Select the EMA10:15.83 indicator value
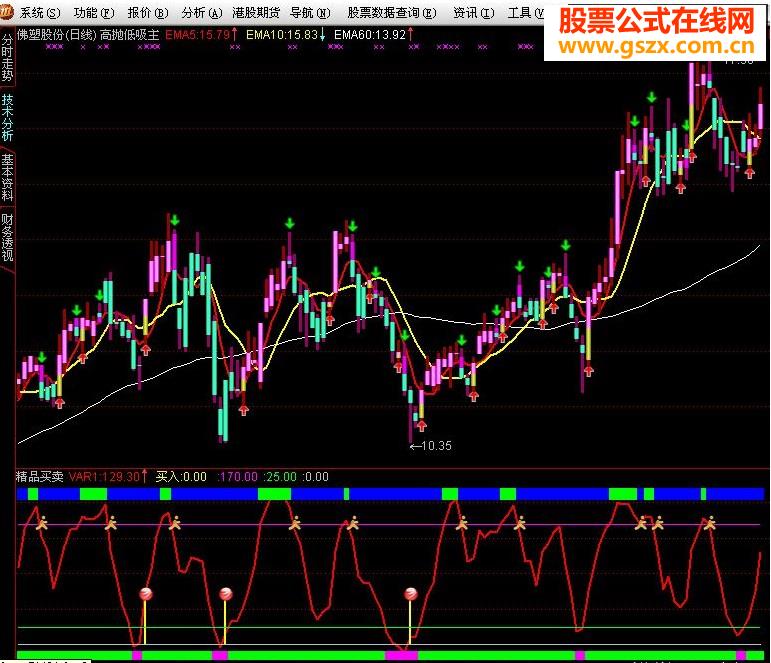This screenshot has height=663, width=771. (282, 35)
